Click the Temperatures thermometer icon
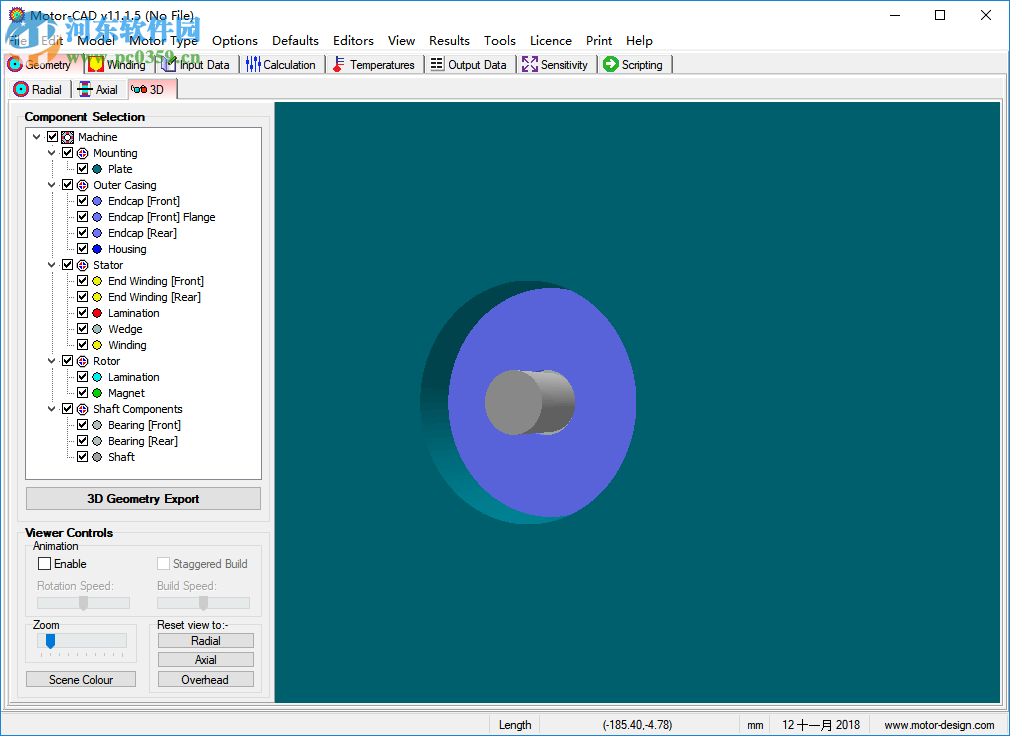The image size is (1010, 736). (x=340, y=65)
